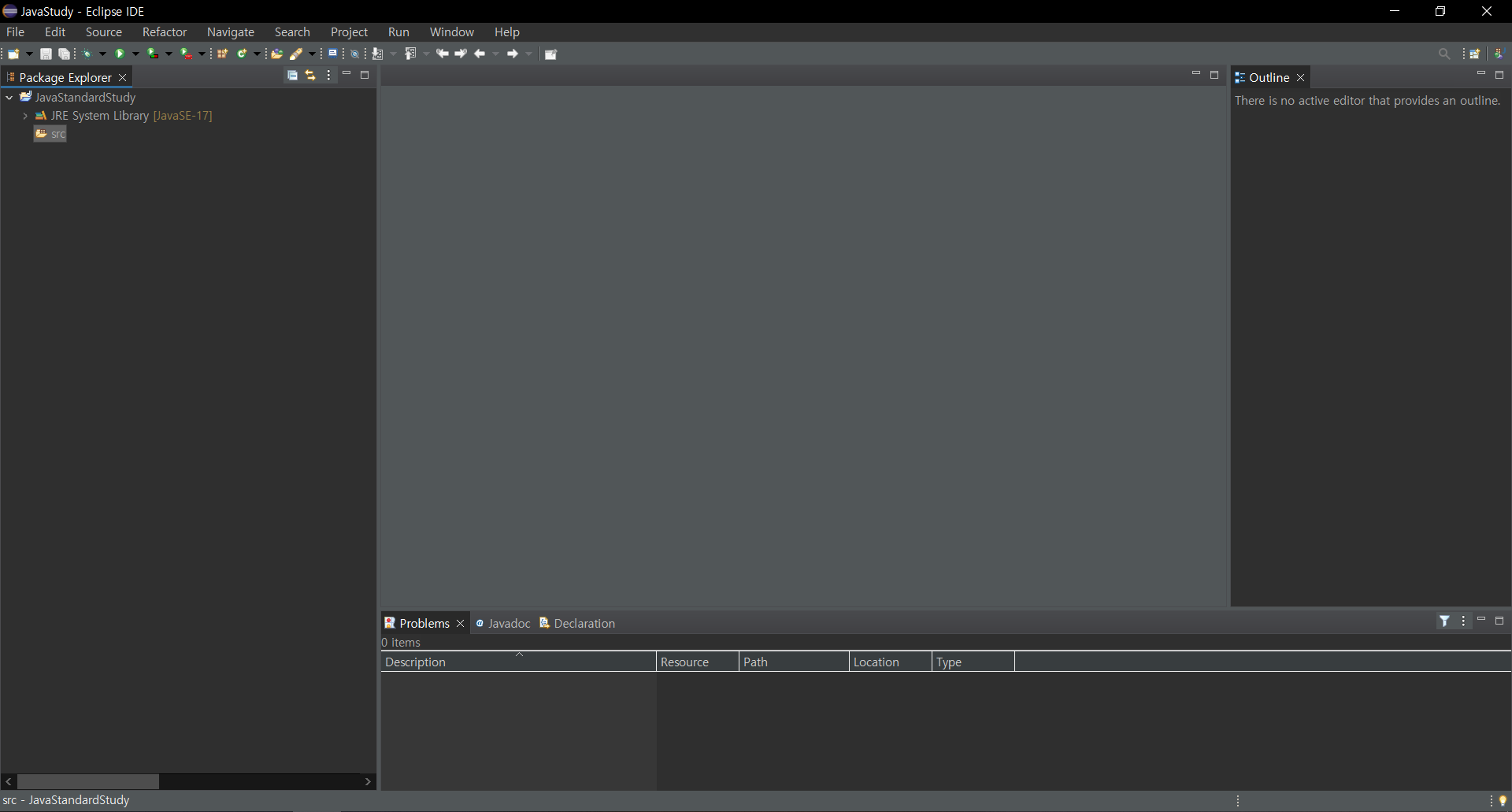The height and width of the screenshot is (812, 1512).
Task: Open the Source menu
Action: click(x=104, y=32)
